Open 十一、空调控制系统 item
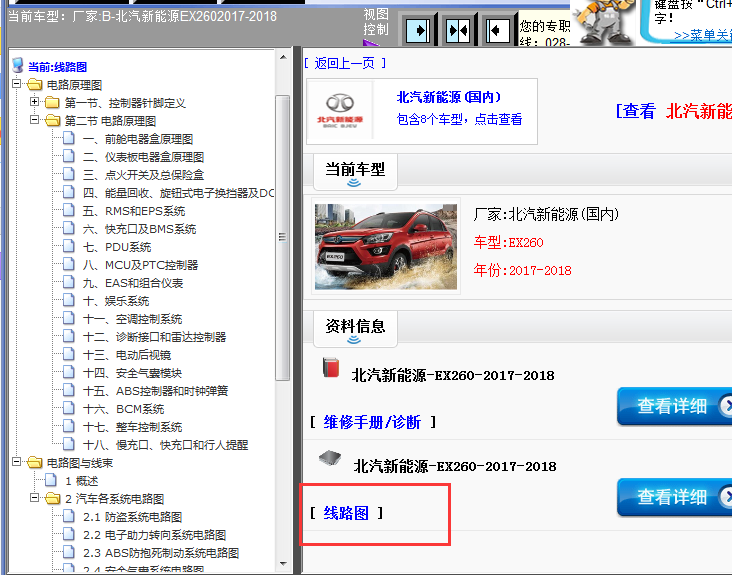 tap(132, 319)
